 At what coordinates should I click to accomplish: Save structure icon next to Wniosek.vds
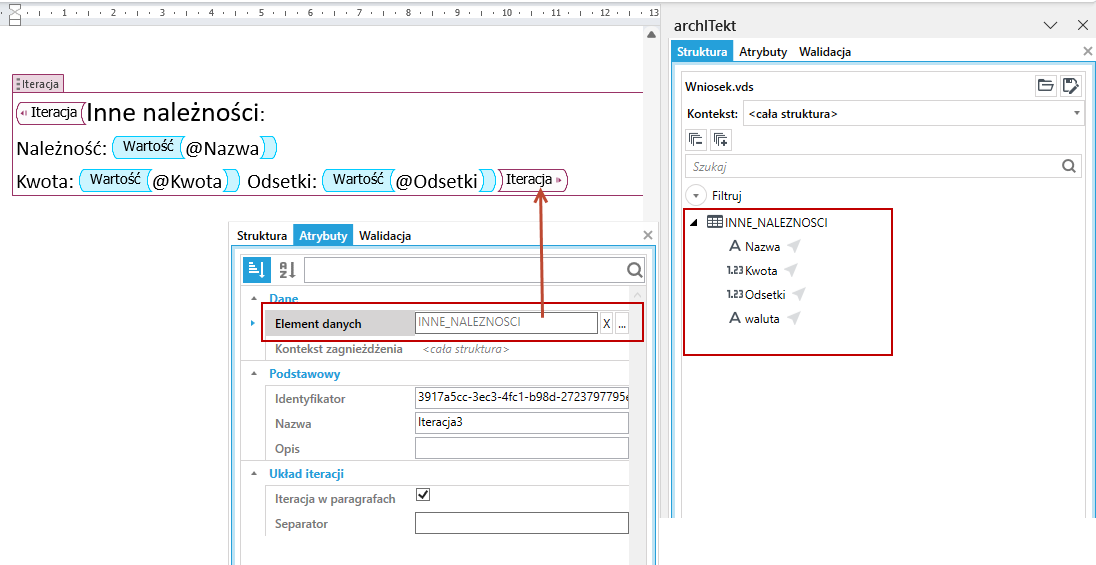[x=1070, y=86]
